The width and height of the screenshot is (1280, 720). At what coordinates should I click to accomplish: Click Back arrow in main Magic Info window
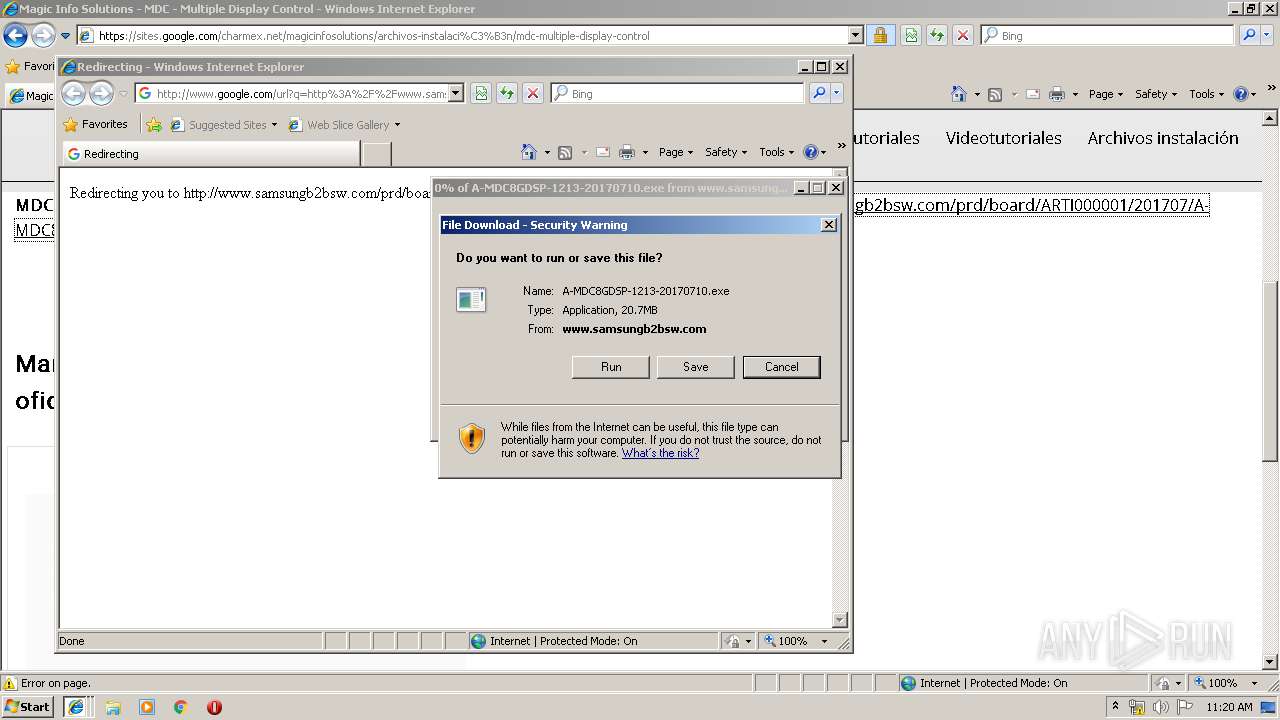click(15, 35)
